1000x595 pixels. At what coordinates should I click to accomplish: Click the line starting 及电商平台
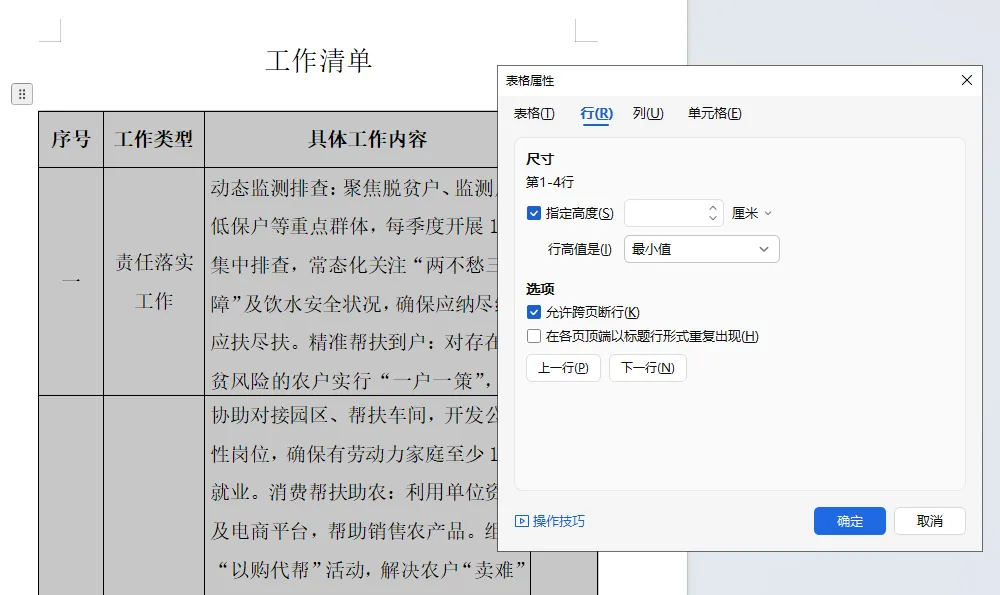click(354, 531)
